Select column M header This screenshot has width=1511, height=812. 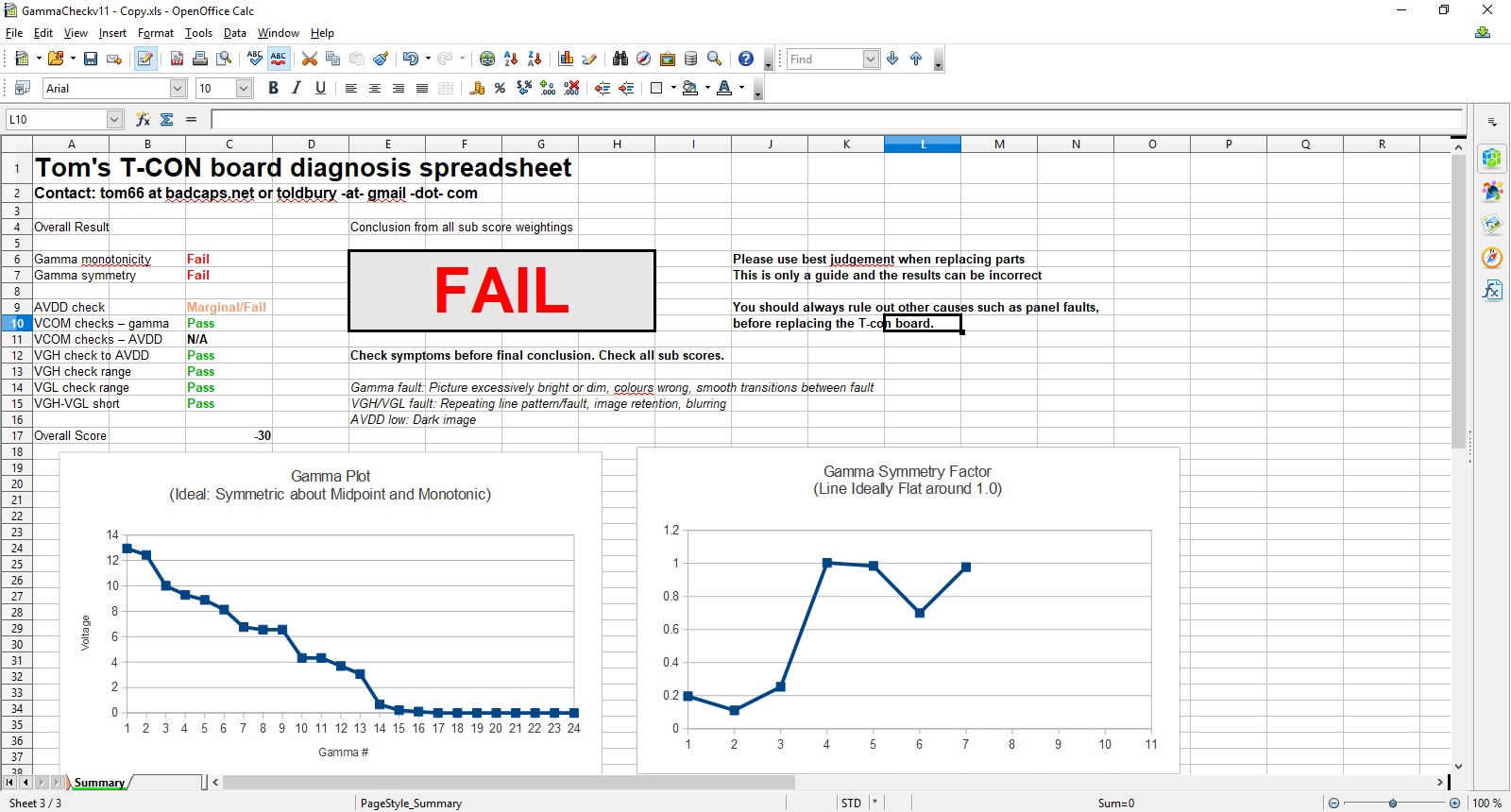(999, 144)
